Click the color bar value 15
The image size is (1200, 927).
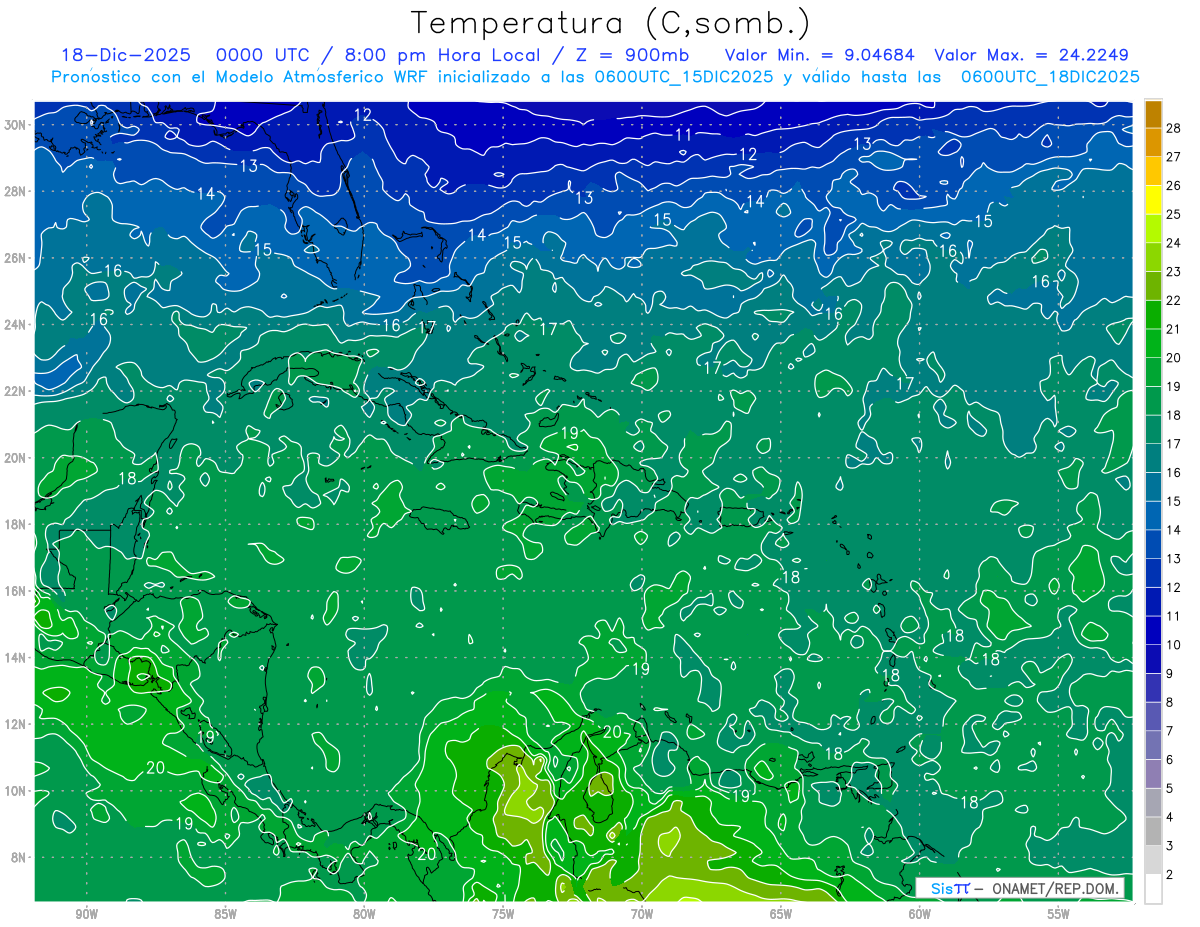click(x=1174, y=501)
